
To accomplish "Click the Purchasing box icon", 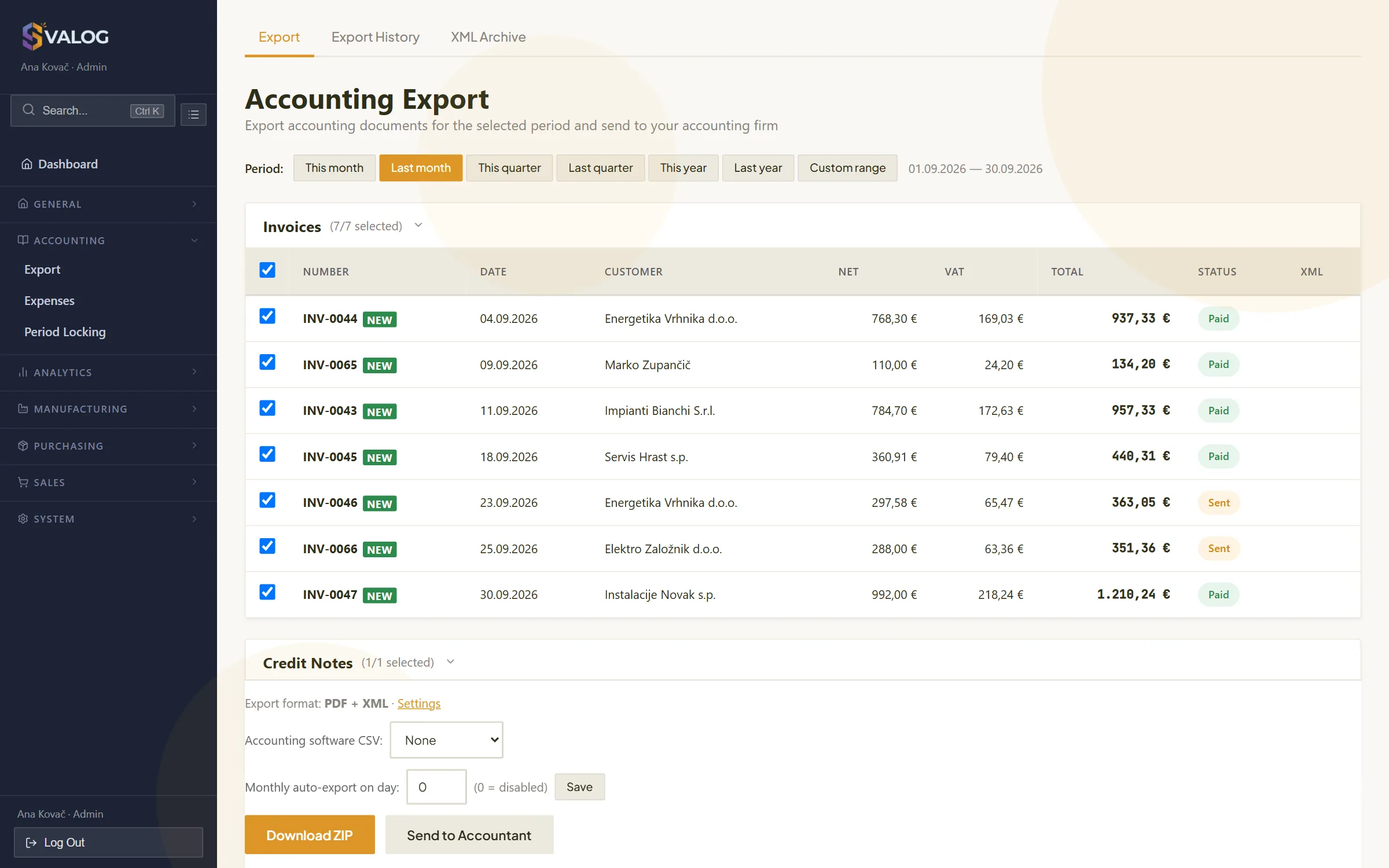I will (x=23, y=446).
